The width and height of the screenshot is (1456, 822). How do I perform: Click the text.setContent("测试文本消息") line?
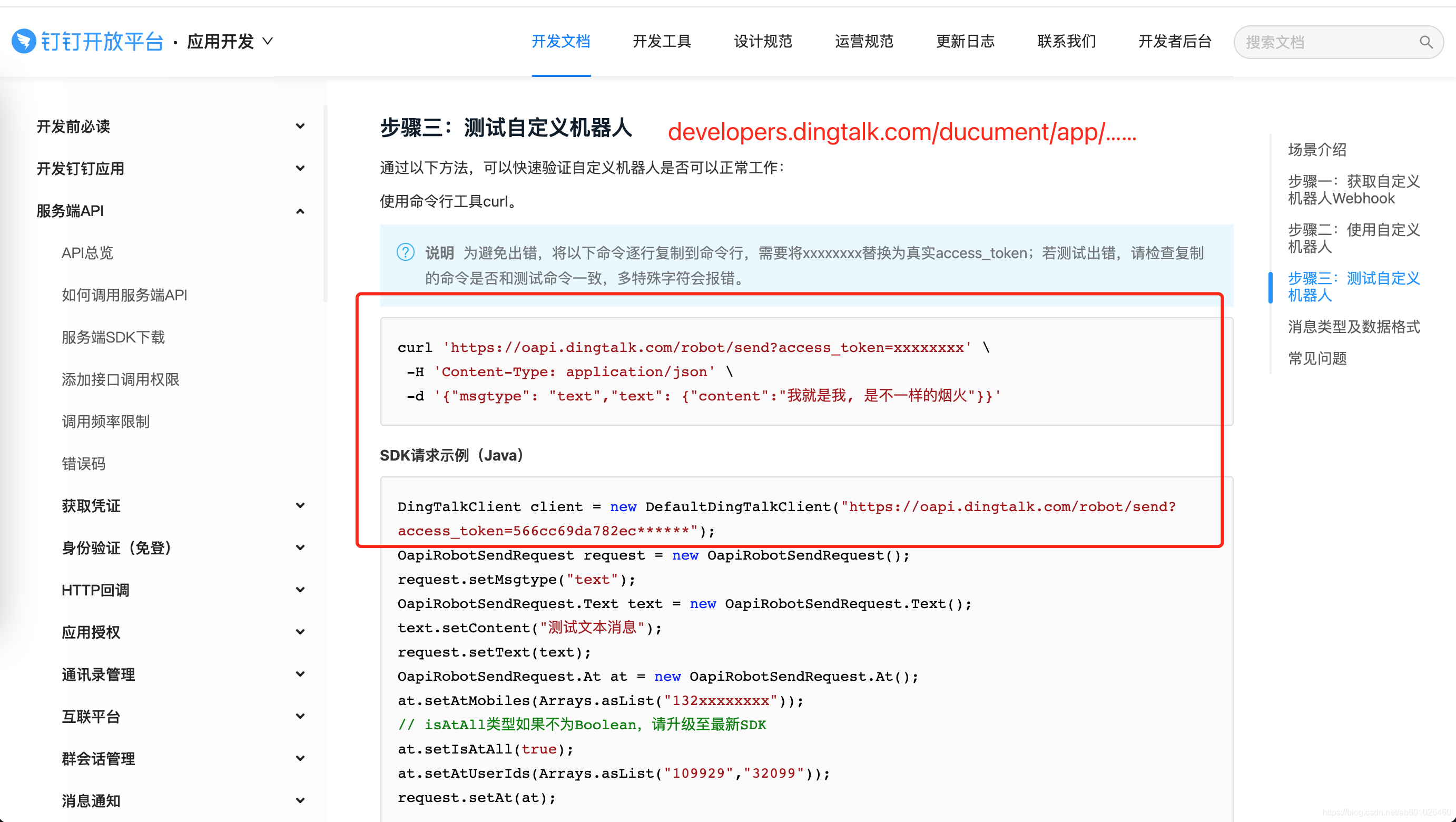(529, 628)
